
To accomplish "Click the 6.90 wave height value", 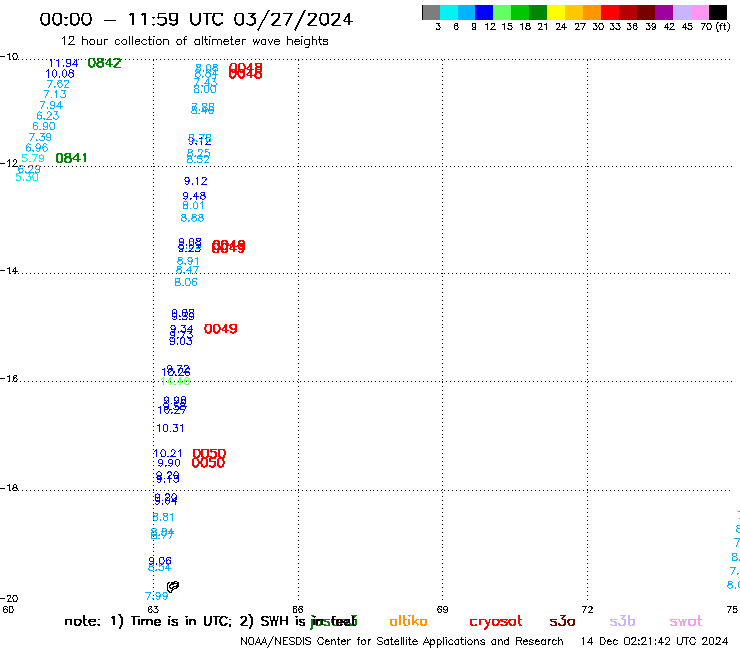I will click(x=44, y=127).
